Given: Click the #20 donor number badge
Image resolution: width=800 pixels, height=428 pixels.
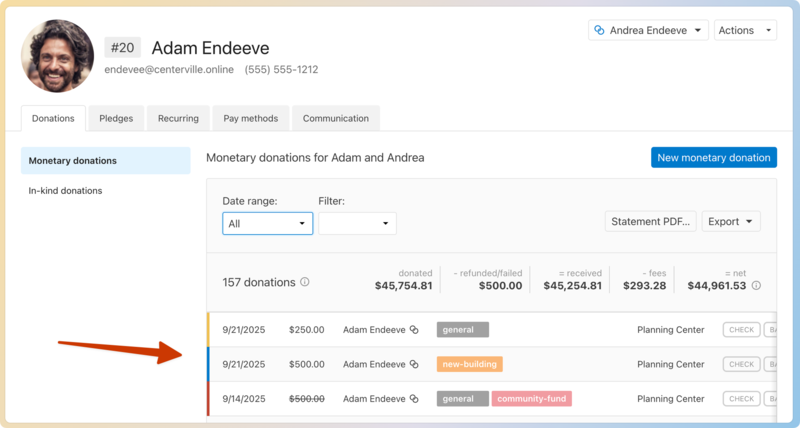Looking at the screenshot, I should [123, 48].
